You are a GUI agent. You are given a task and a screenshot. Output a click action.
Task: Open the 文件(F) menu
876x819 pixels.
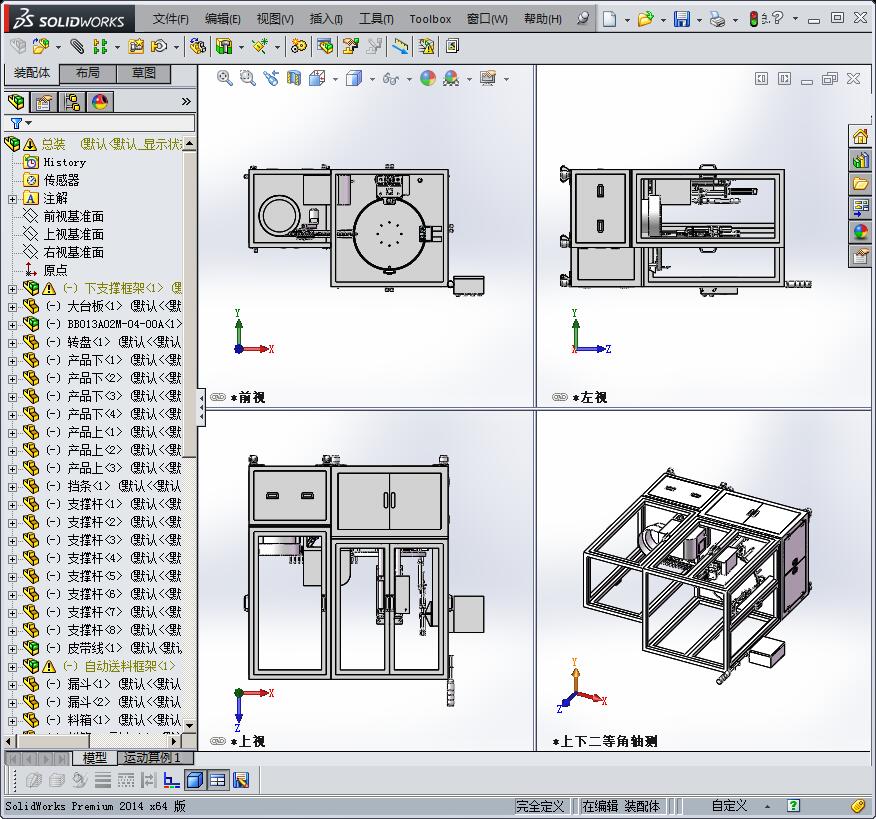coord(170,19)
